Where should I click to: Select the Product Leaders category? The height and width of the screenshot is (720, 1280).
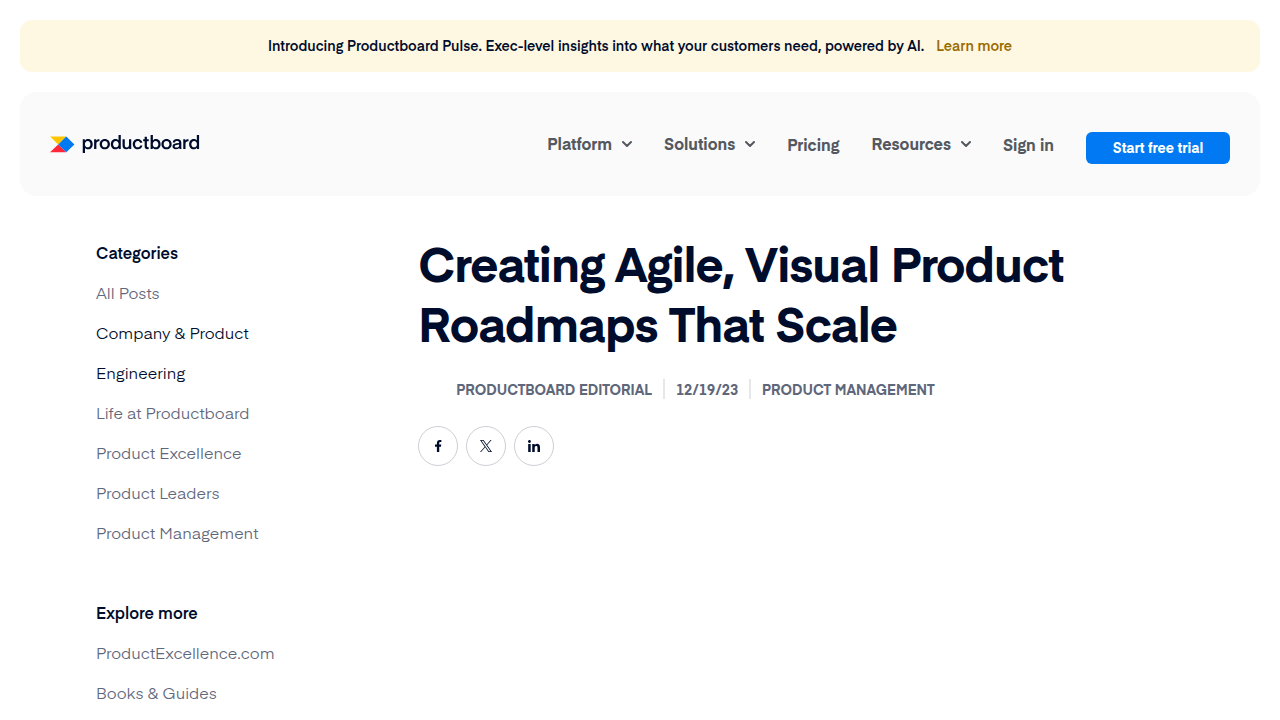pos(158,493)
